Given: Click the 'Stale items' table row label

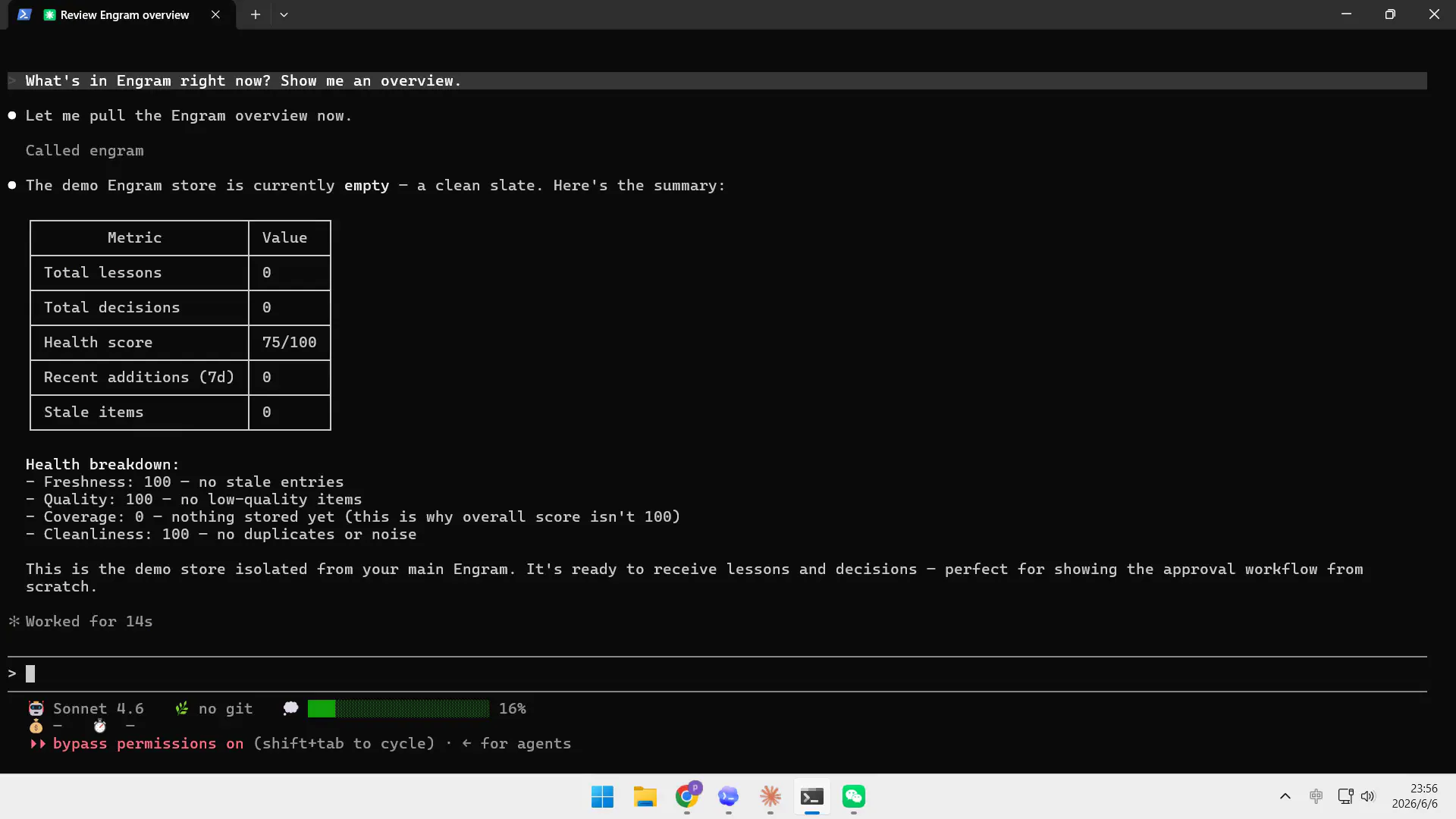Looking at the screenshot, I should [x=94, y=413].
